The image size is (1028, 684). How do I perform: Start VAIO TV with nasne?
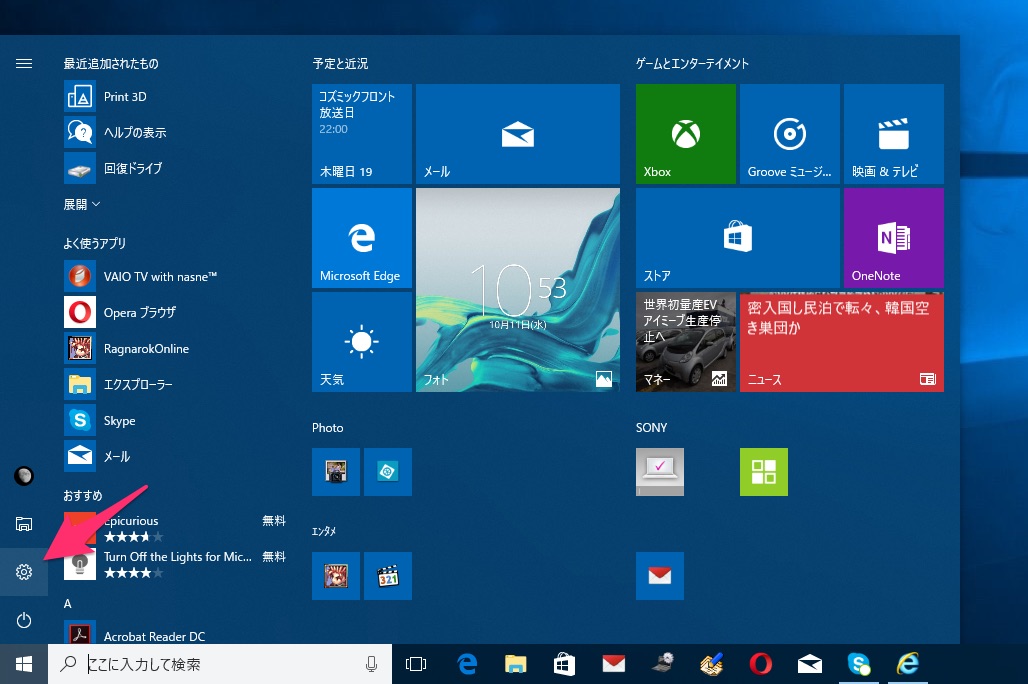(174, 276)
